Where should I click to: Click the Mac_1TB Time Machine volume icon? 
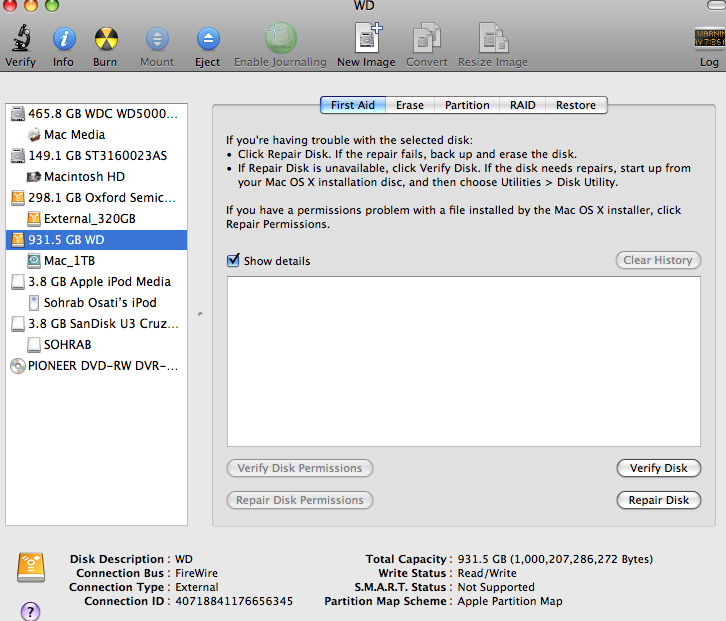[x=34, y=261]
